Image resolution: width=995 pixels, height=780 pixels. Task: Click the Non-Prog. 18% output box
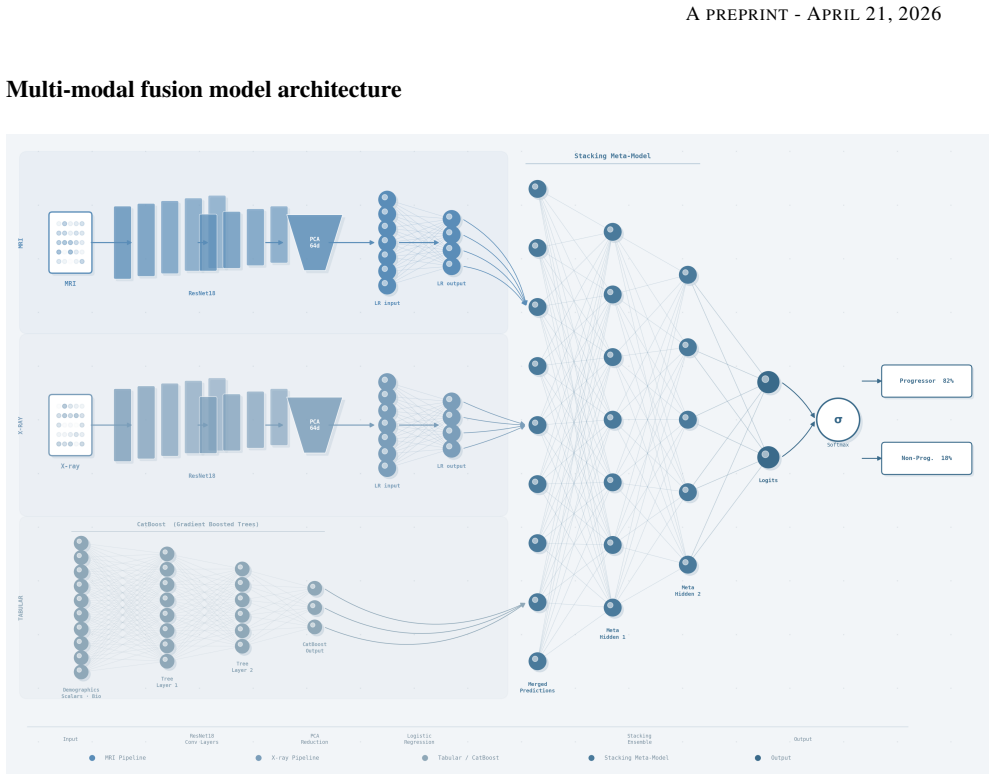[926, 458]
